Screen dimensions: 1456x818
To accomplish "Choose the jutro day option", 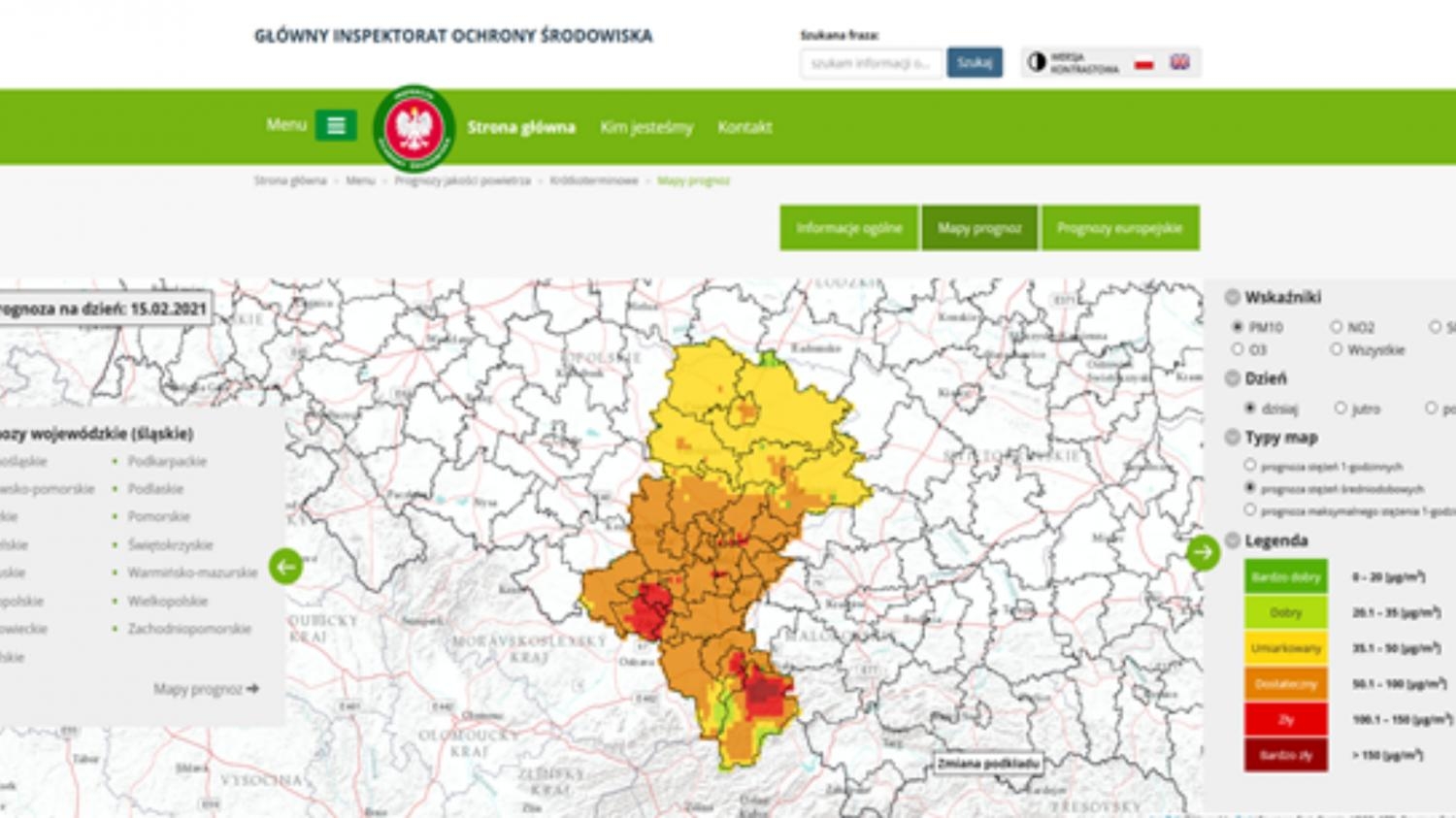I will pos(1340,409).
